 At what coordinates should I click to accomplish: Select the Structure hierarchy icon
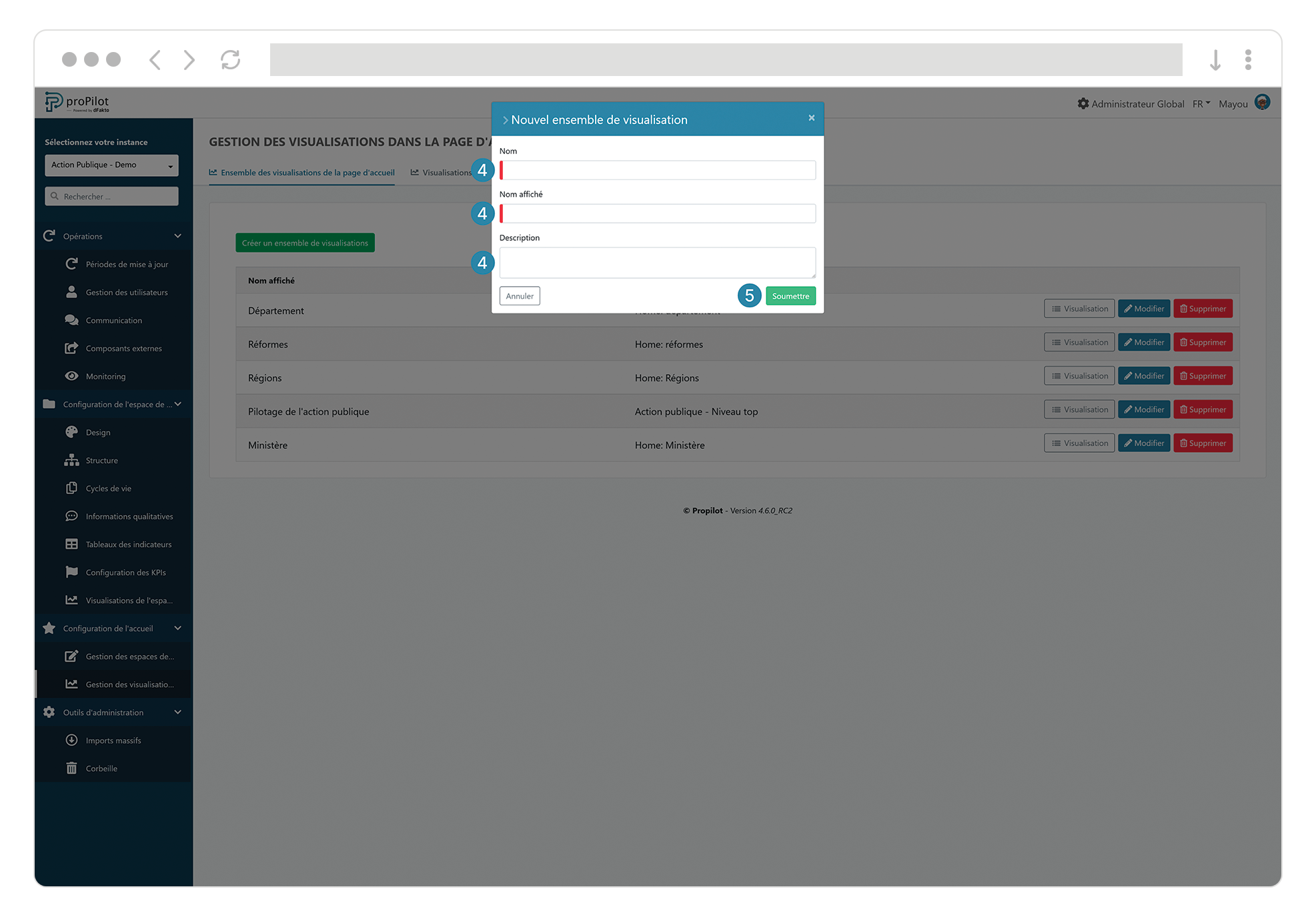(72, 459)
